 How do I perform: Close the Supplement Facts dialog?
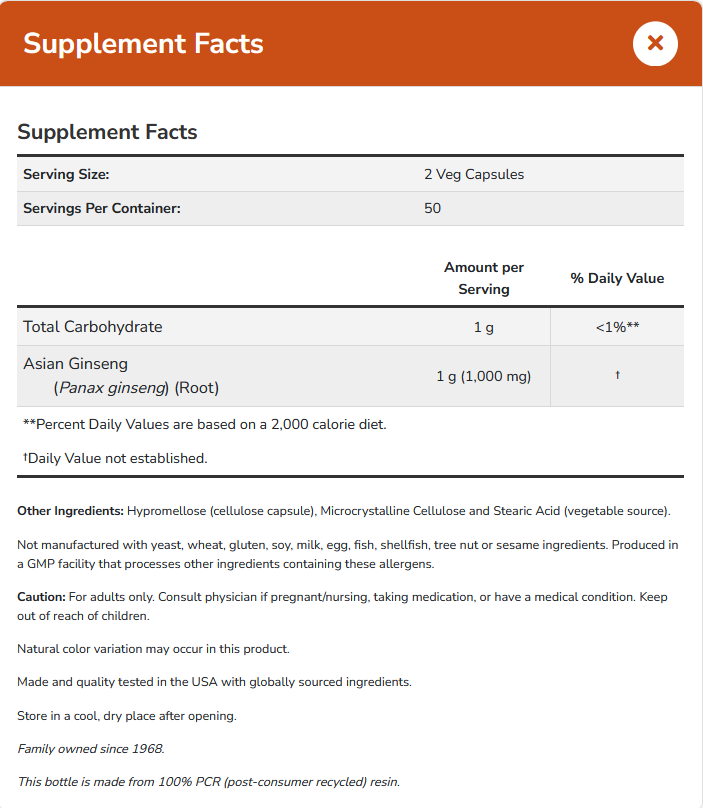click(655, 43)
